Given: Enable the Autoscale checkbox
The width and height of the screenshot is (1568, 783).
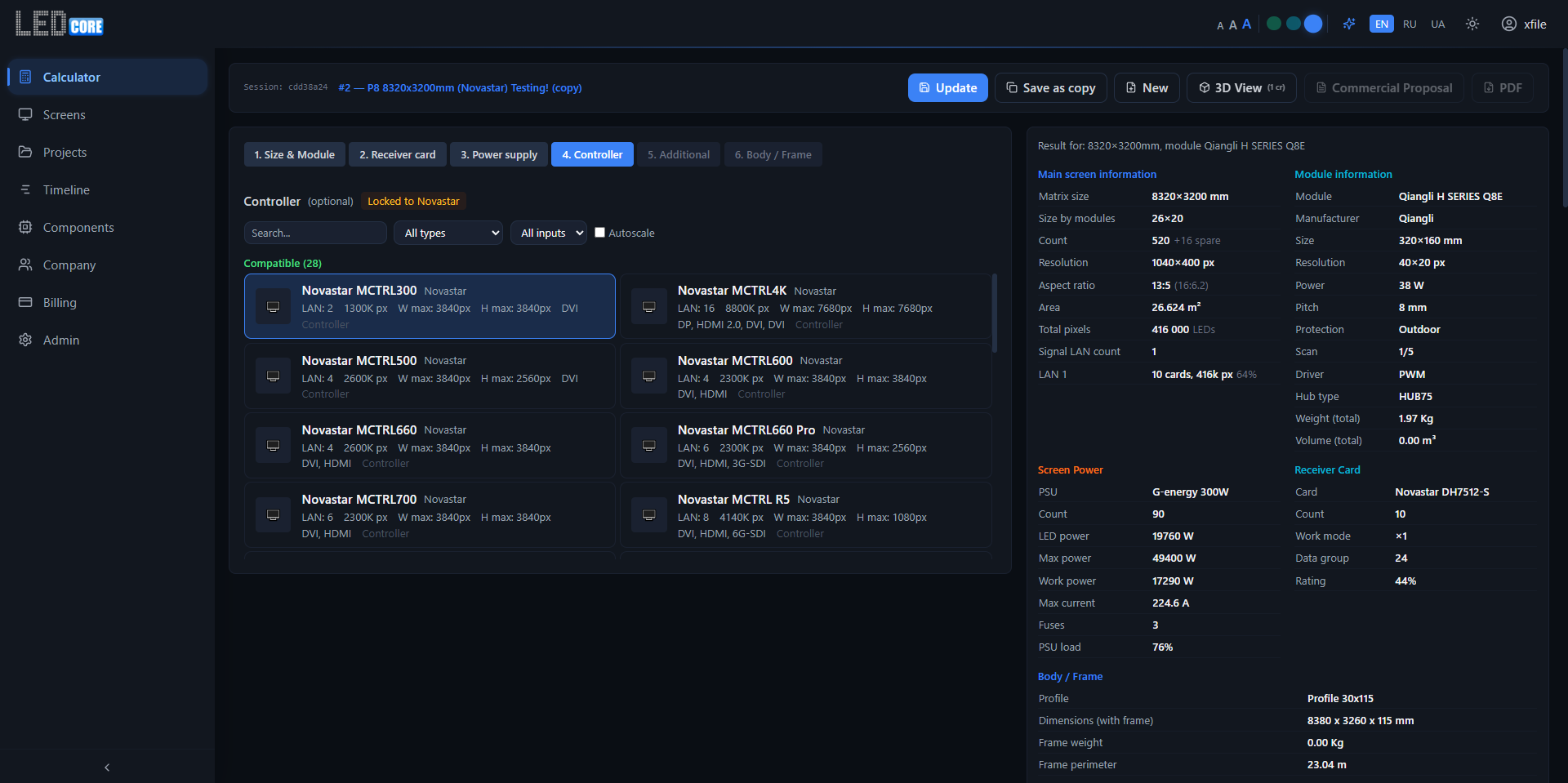Looking at the screenshot, I should (599, 233).
